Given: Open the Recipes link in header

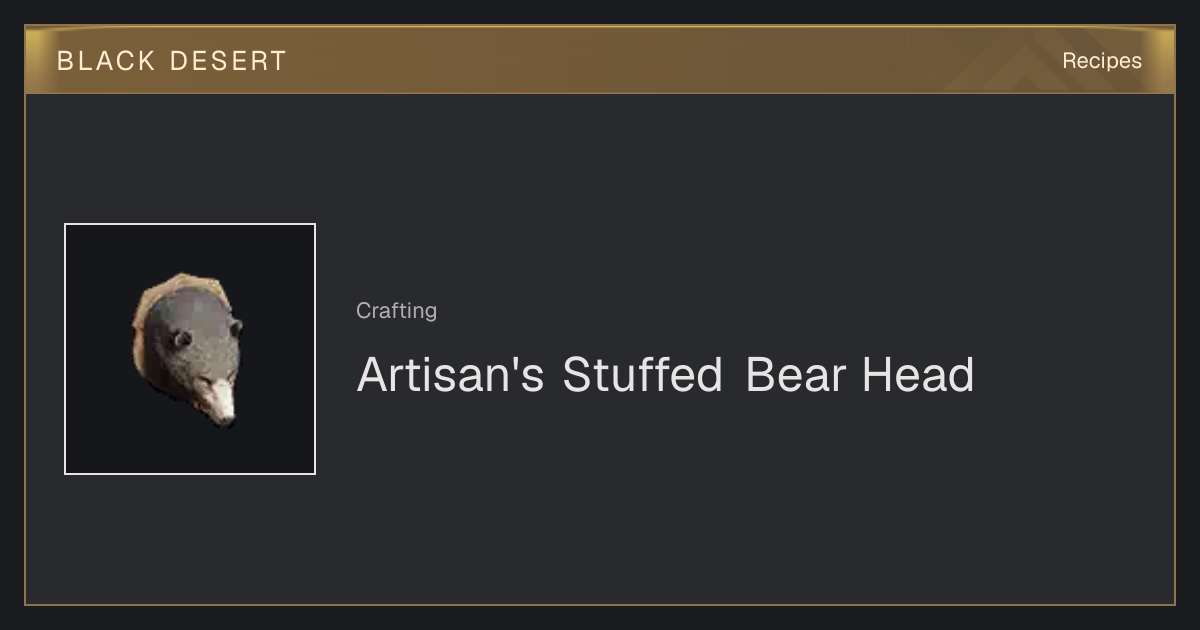Looking at the screenshot, I should pyautogui.click(x=1101, y=61).
